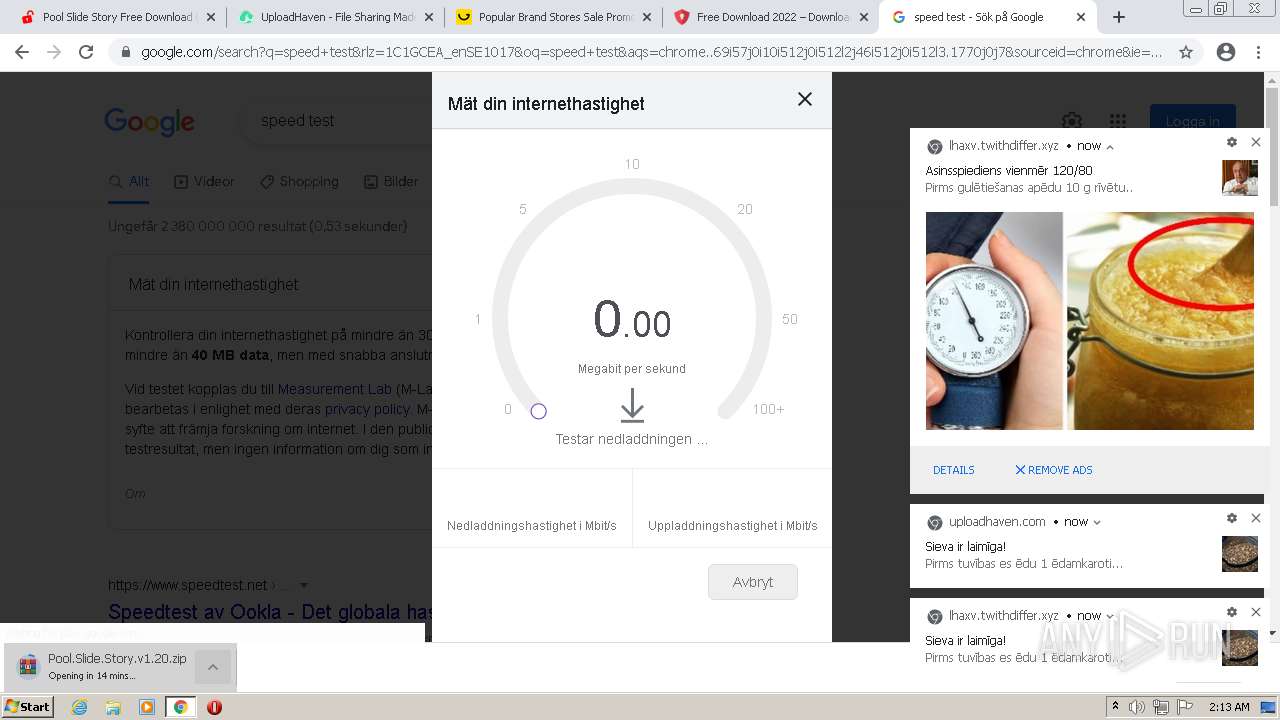Image resolution: width=1280 pixels, height=720 pixels.
Task: Close the speed test dialog with X
Action: (804, 99)
